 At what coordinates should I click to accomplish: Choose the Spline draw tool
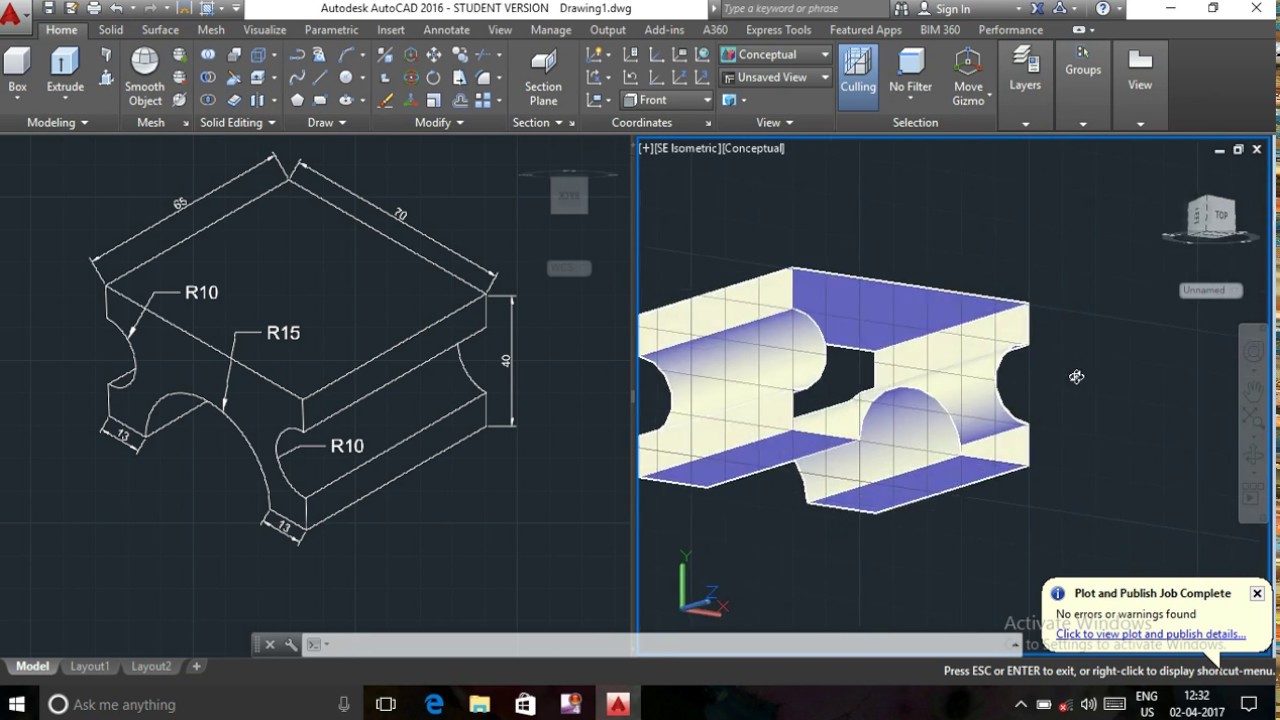[x=297, y=77]
